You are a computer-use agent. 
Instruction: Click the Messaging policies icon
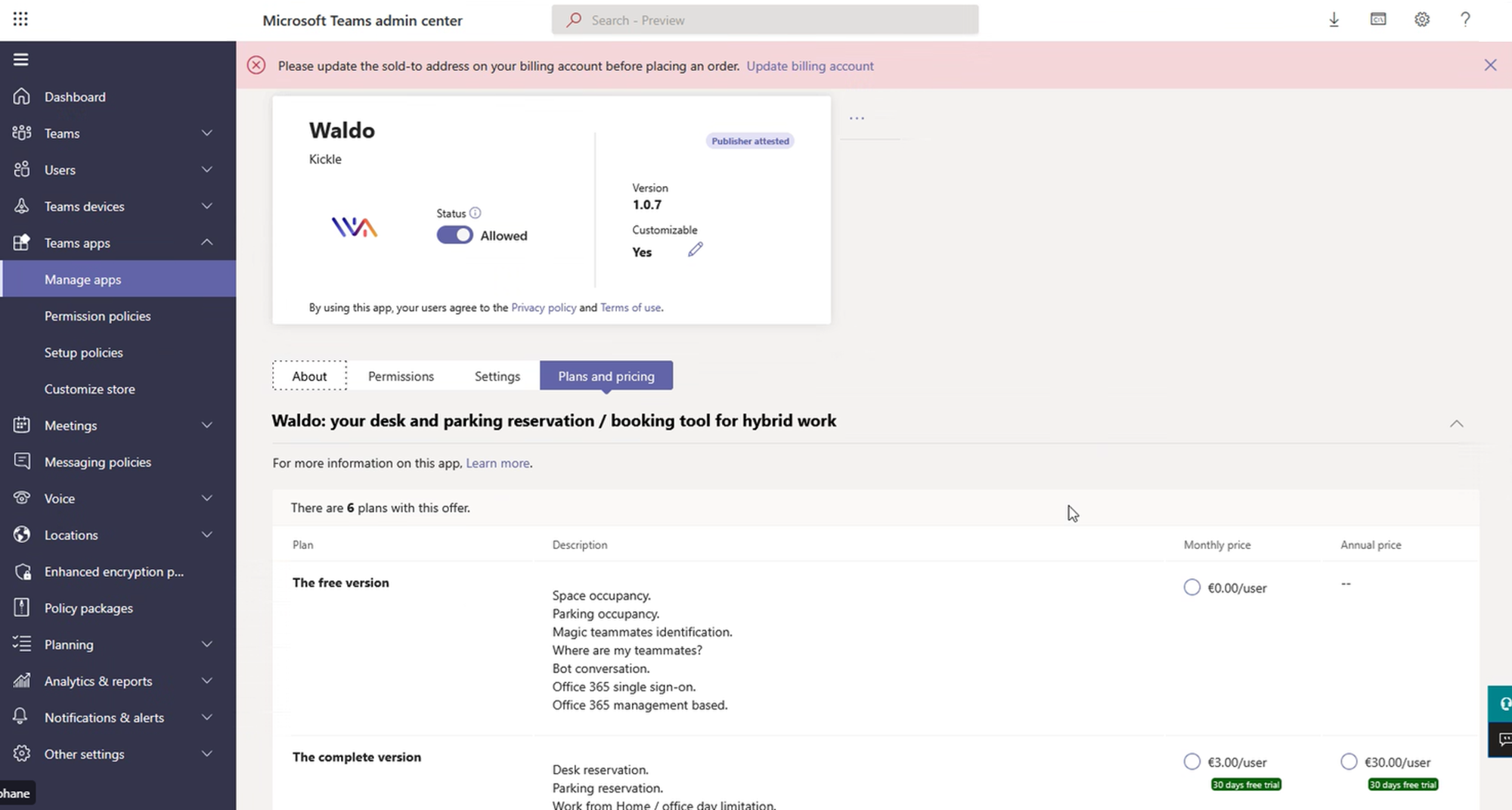click(21, 461)
